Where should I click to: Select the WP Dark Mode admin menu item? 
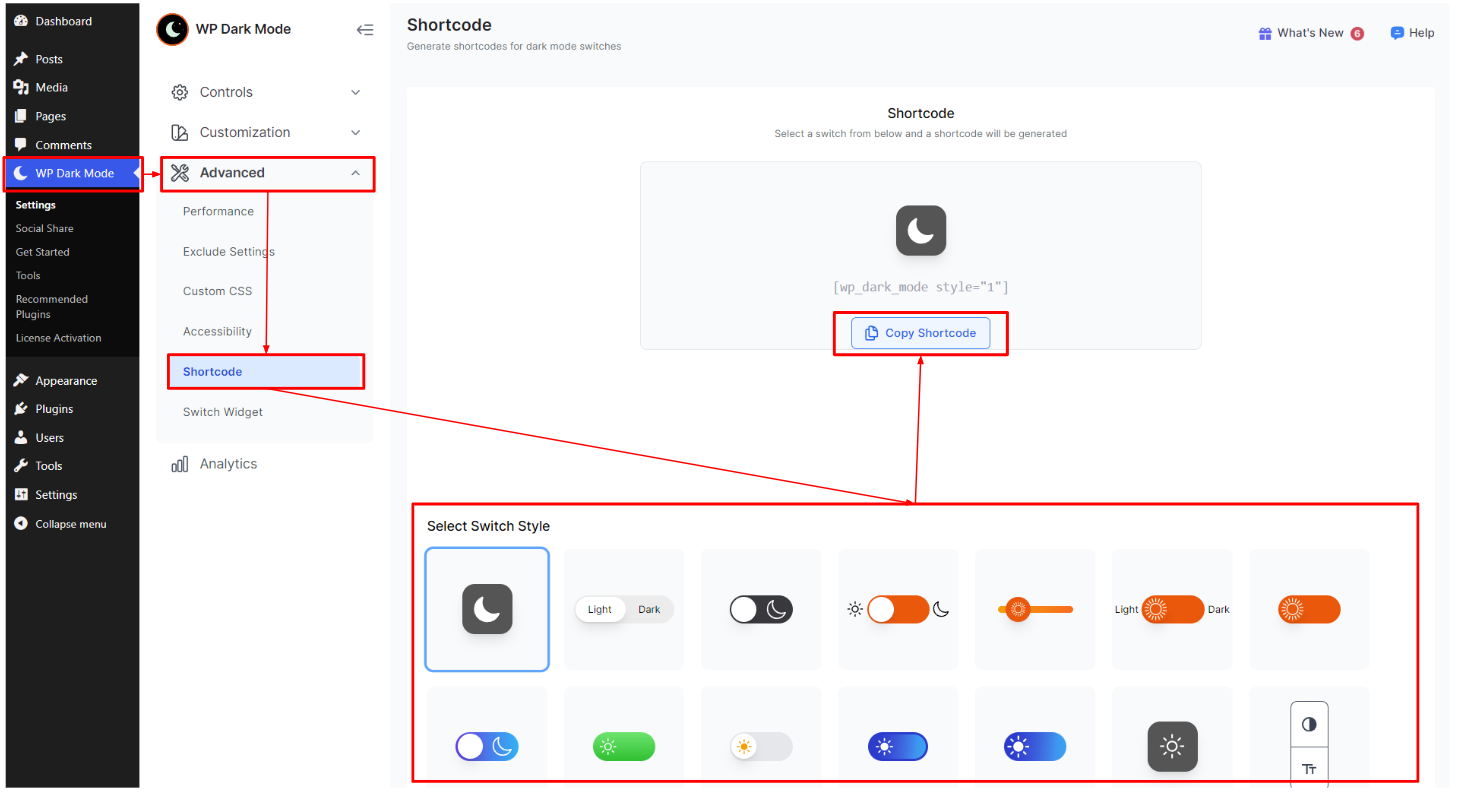[x=72, y=173]
